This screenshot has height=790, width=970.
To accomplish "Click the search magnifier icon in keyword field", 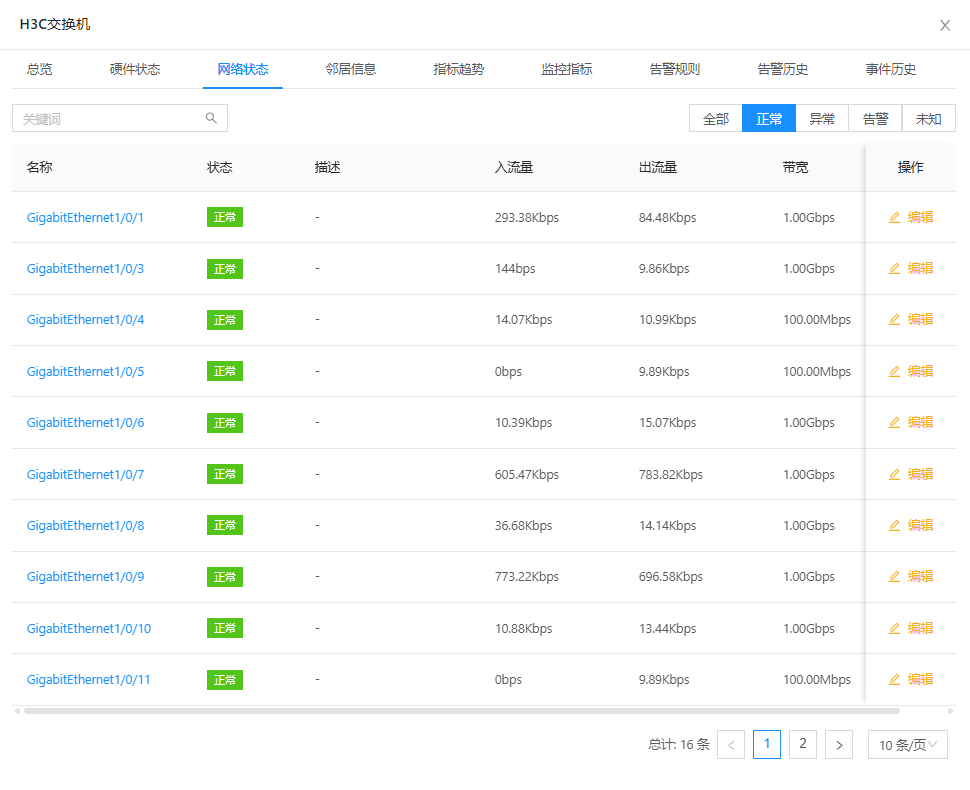I will tap(211, 118).
